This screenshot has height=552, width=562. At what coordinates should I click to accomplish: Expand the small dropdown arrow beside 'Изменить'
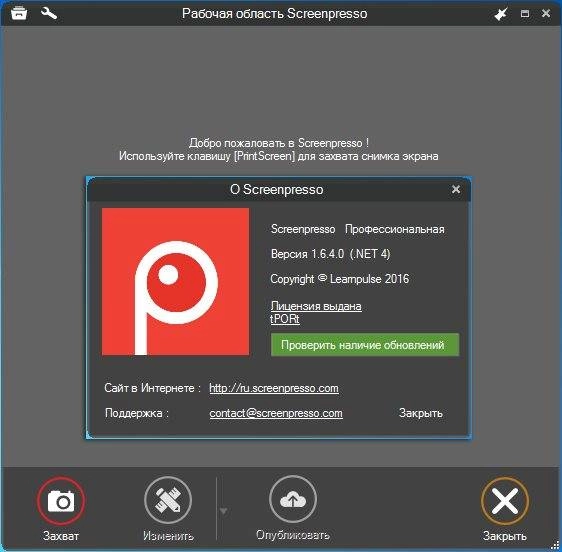[223, 511]
